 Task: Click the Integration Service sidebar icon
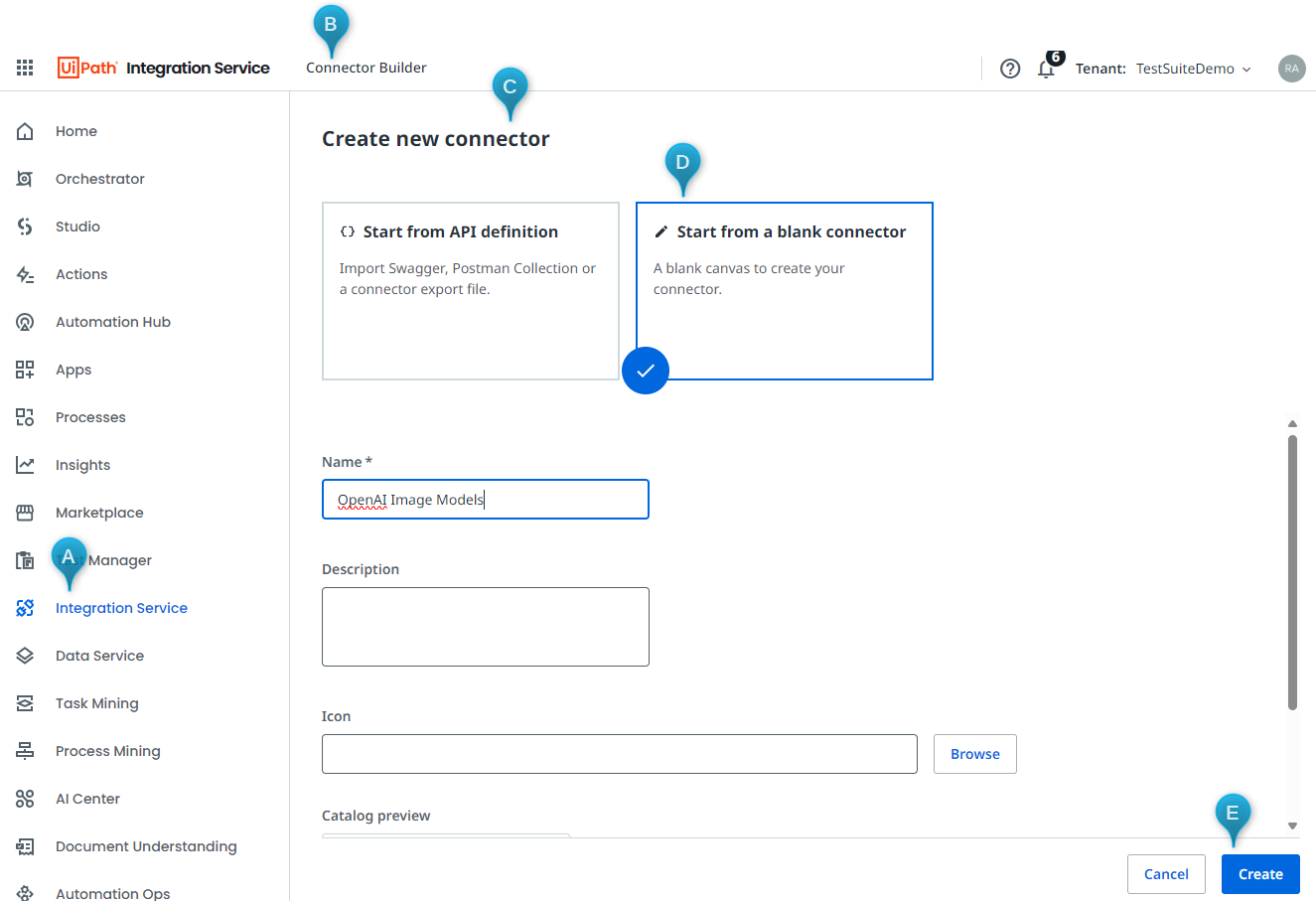(x=25, y=608)
